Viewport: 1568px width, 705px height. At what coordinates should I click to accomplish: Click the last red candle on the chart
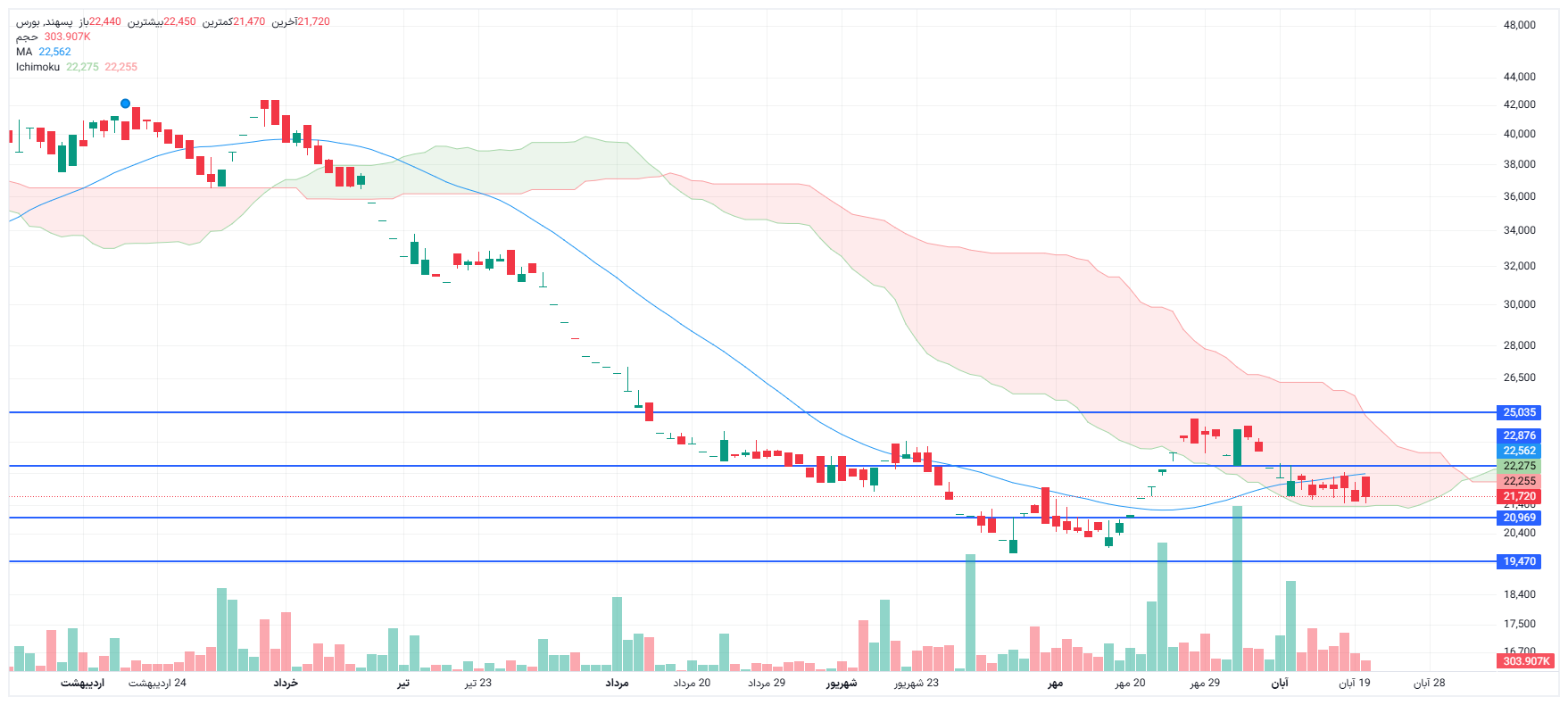tap(1365, 487)
